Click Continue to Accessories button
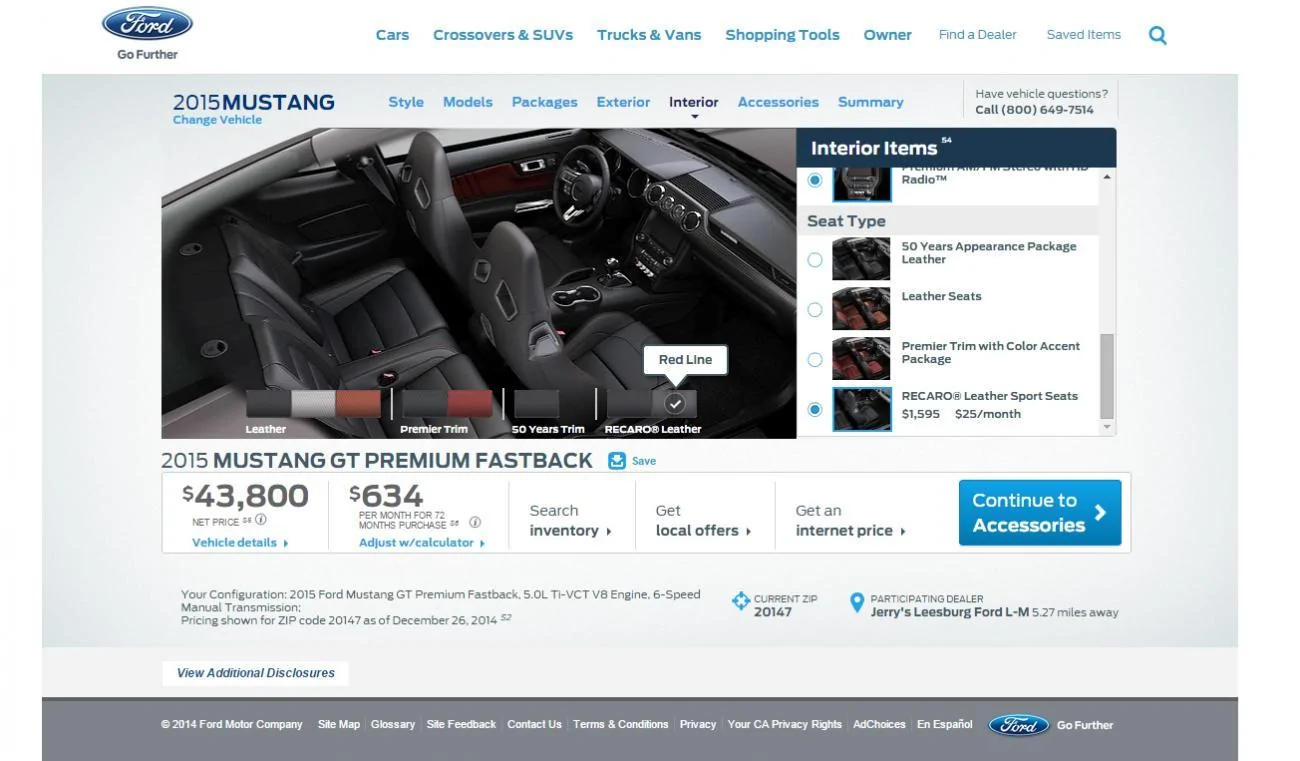This screenshot has width=1300, height=761. click(1040, 513)
